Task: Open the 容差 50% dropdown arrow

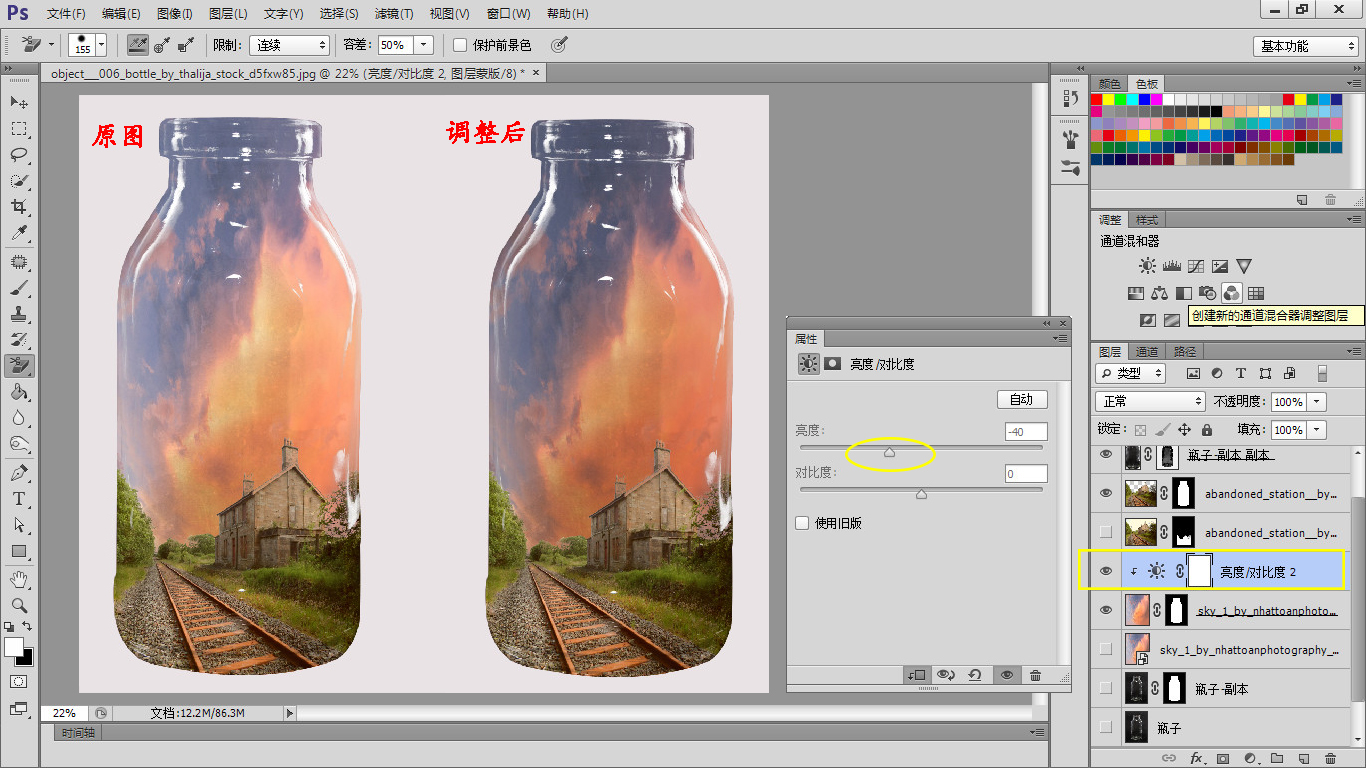Action: (x=423, y=45)
